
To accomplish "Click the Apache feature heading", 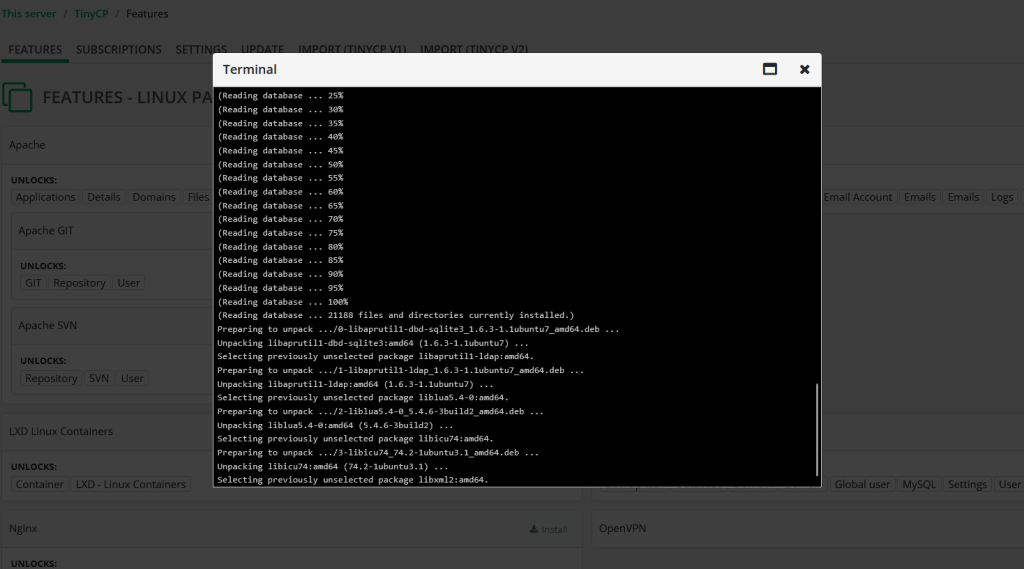I will coord(27,145).
